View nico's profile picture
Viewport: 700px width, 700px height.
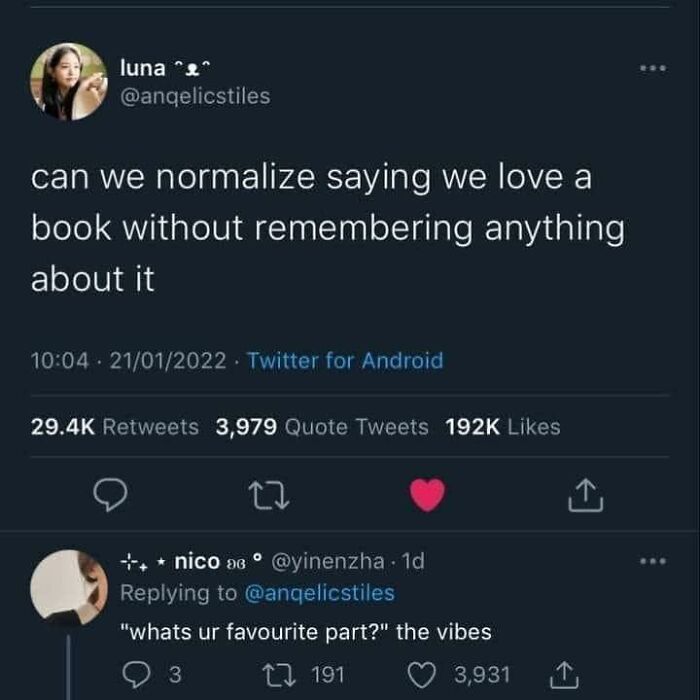(68, 588)
